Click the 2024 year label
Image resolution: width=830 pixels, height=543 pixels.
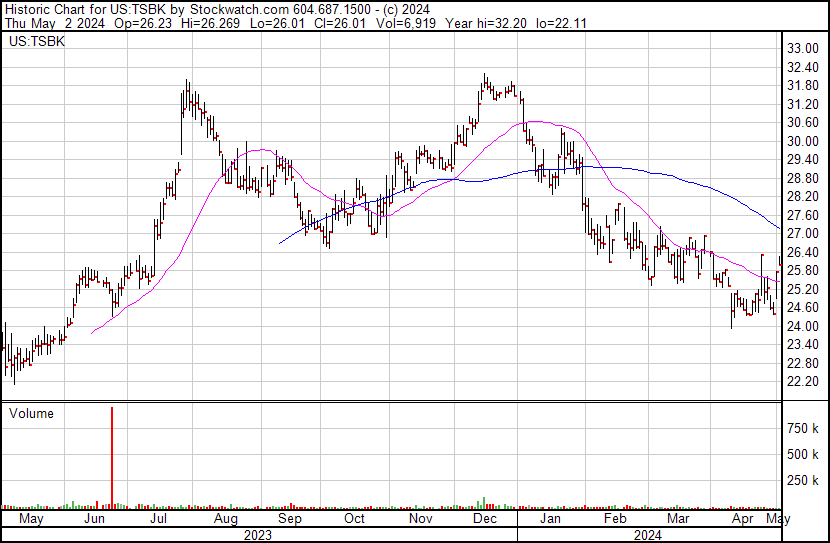[646, 534]
